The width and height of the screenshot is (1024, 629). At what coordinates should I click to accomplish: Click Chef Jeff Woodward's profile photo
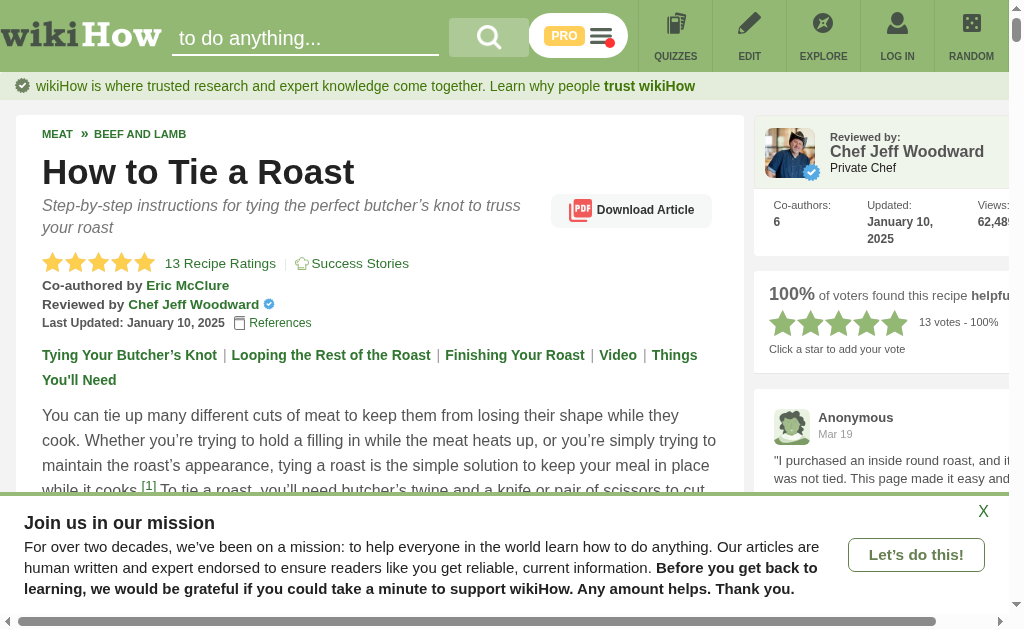790,153
